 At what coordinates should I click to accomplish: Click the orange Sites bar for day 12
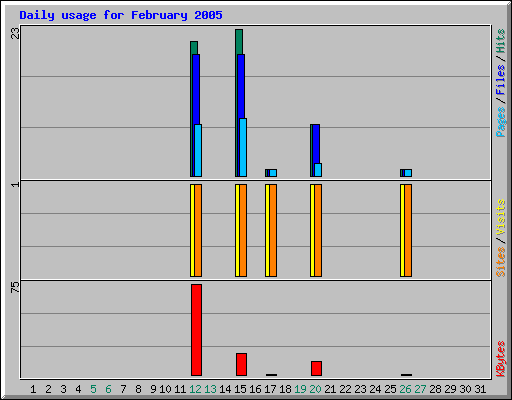[198, 230]
